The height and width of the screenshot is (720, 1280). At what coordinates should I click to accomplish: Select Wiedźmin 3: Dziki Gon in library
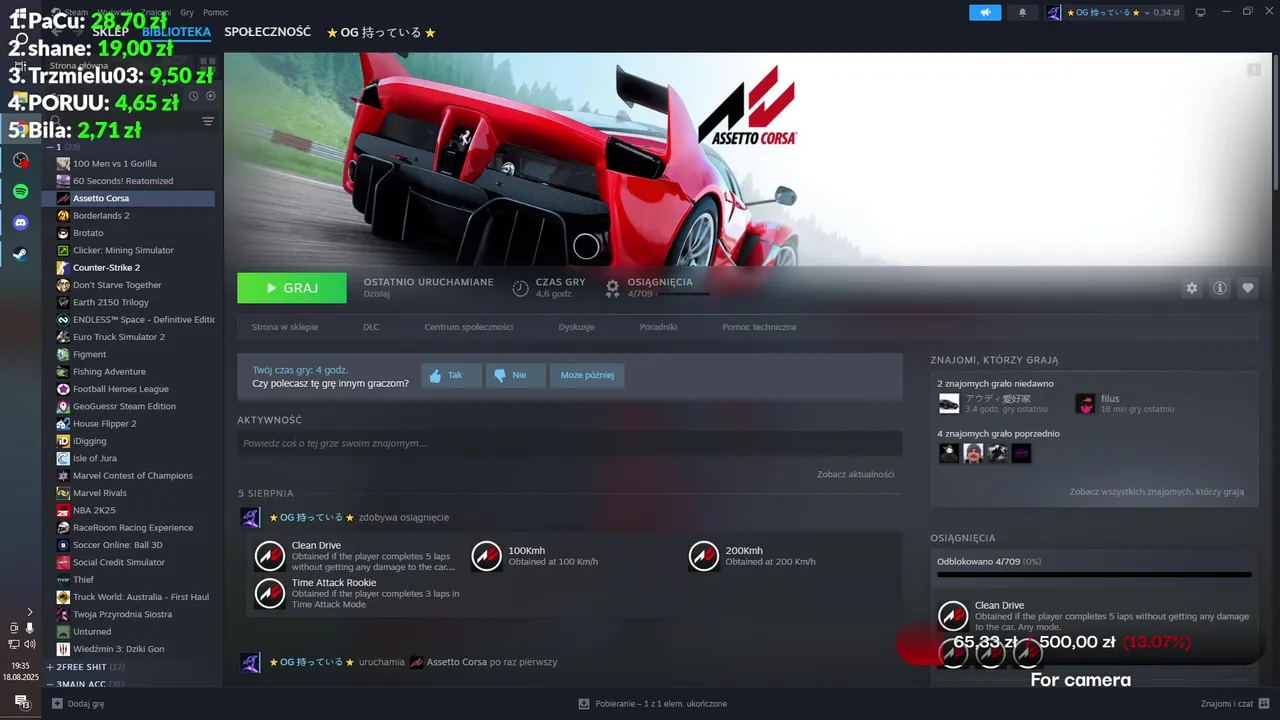118,649
